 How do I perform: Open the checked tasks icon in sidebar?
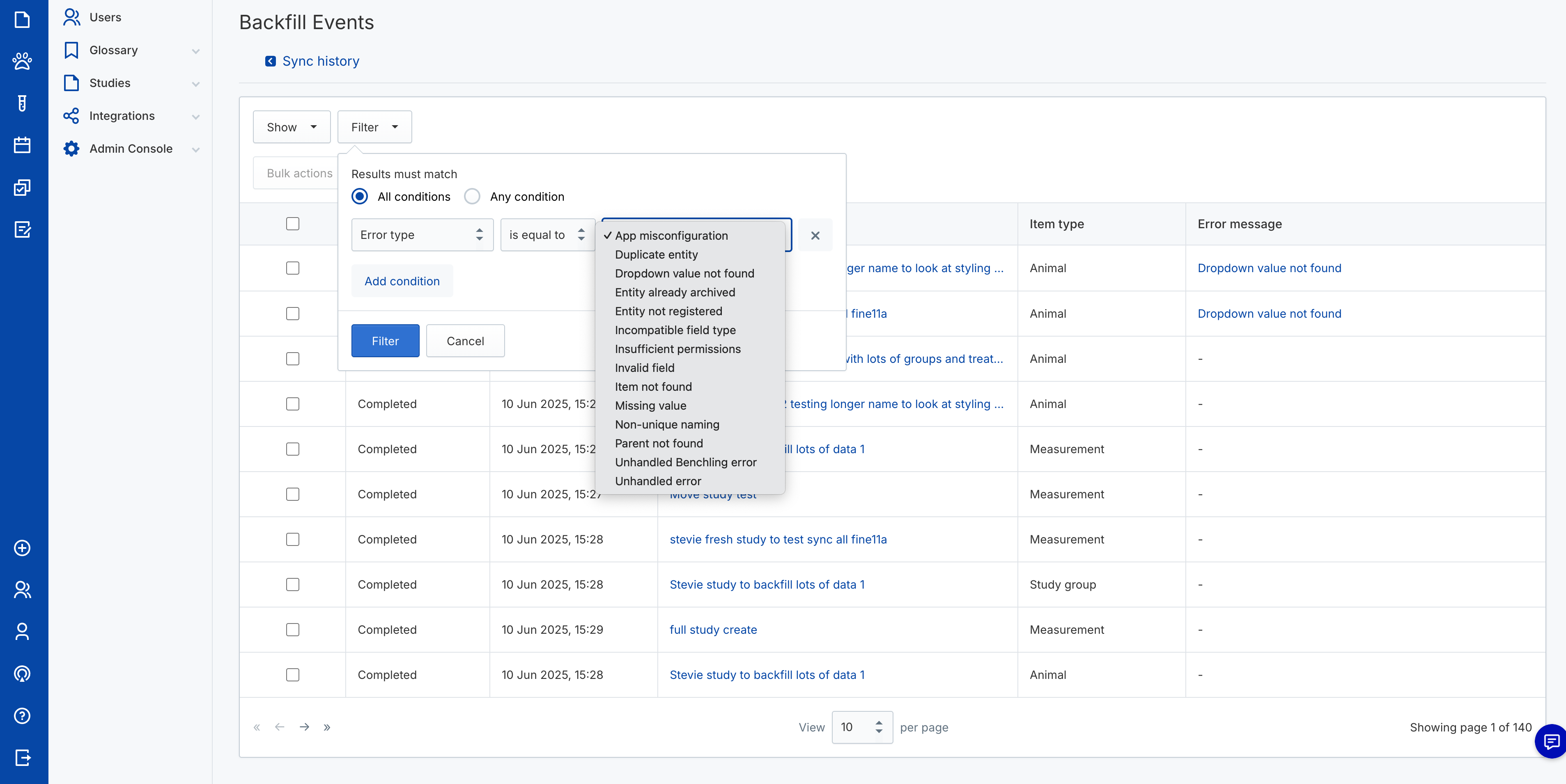tap(22, 187)
